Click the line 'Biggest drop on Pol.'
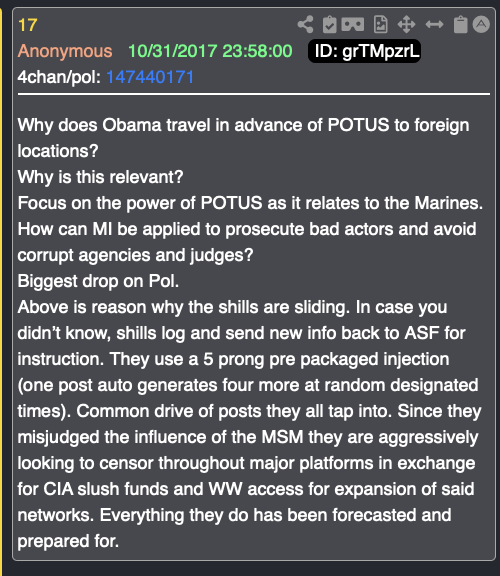Screen dimensions: 500x576 click(x=98, y=281)
